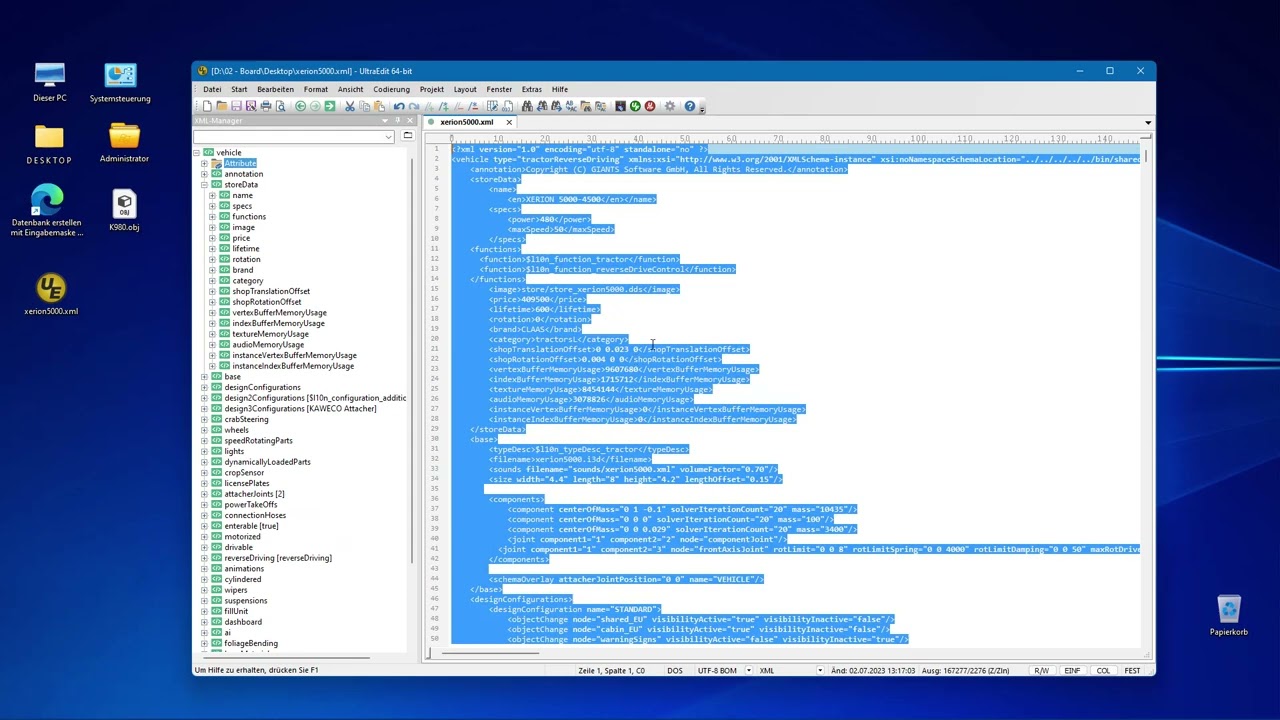Expand the base tree node
The height and width of the screenshot is (720, 1280).
coord(204,377)
